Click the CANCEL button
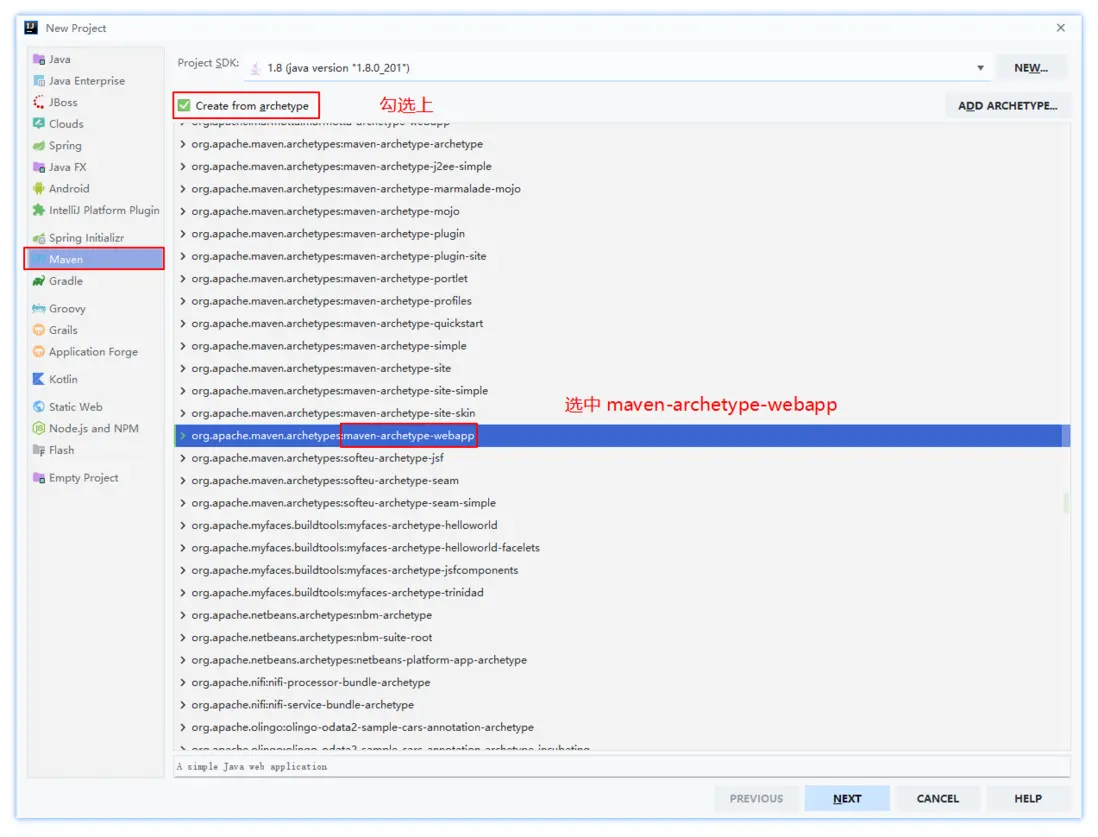The width and height of the screenshot is (1098, 837). pyautogui.click(x=938, y=798)
